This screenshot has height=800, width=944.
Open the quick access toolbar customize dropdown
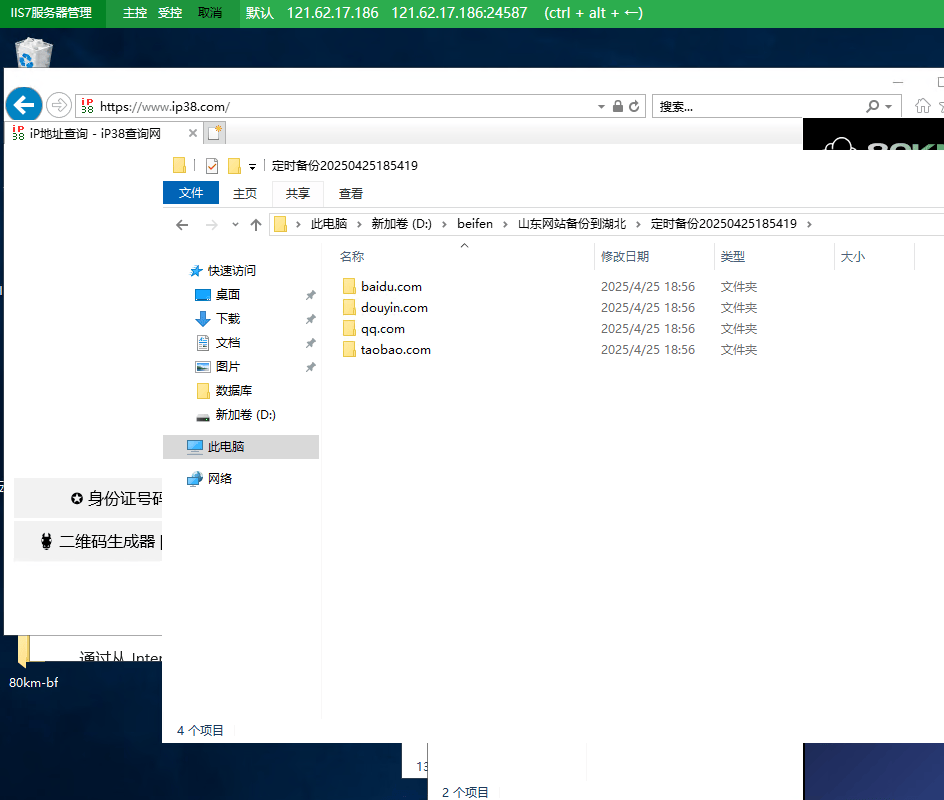(252, 167)
